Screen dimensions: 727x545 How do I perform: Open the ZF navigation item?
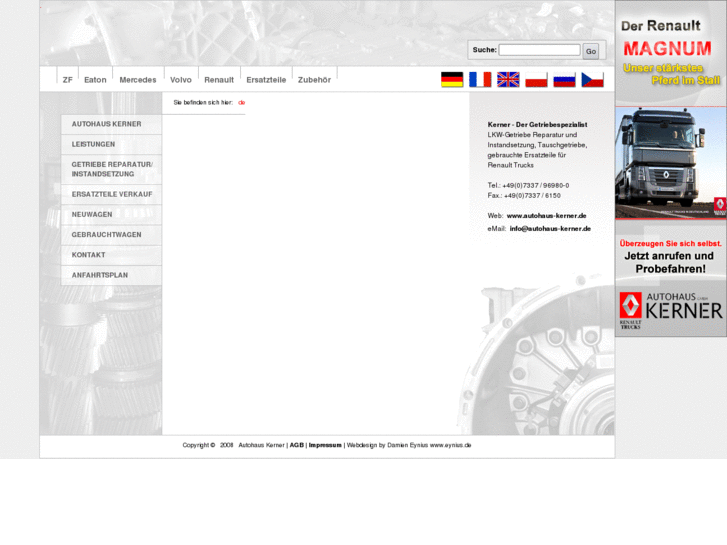pos(68,80)
